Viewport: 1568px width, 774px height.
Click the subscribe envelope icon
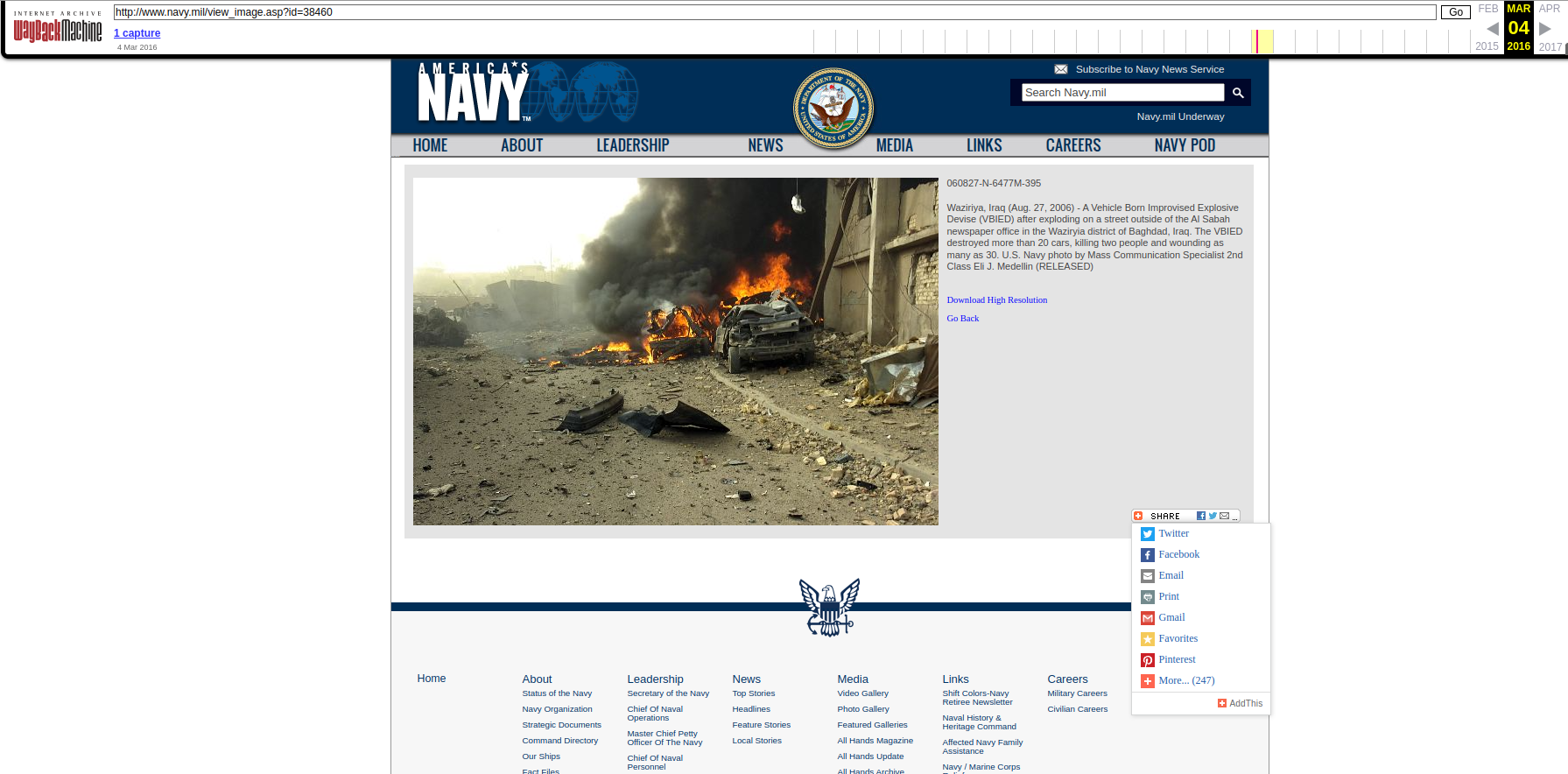[1060, 69]
